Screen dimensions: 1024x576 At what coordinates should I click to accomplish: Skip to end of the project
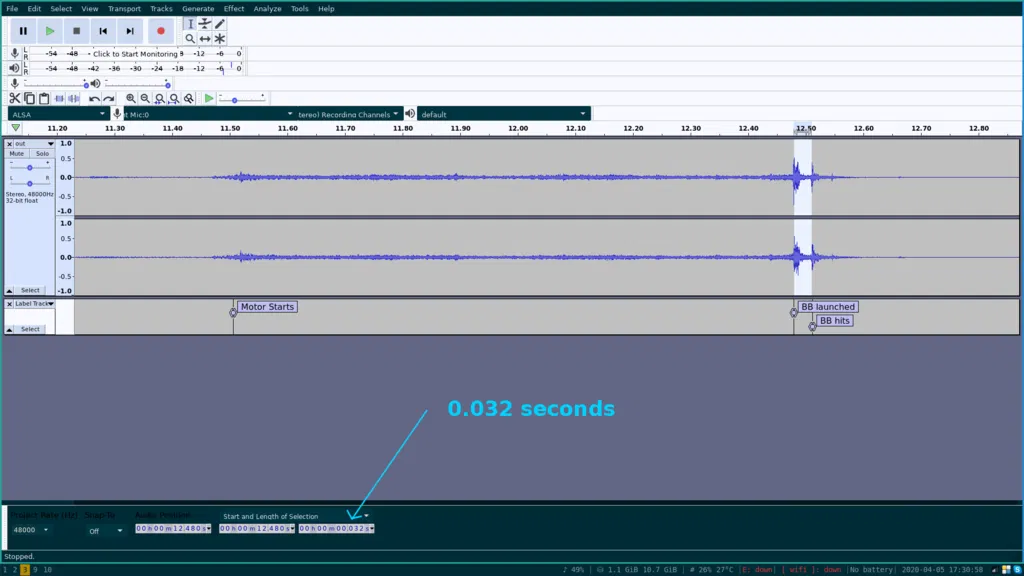[130, 31]
